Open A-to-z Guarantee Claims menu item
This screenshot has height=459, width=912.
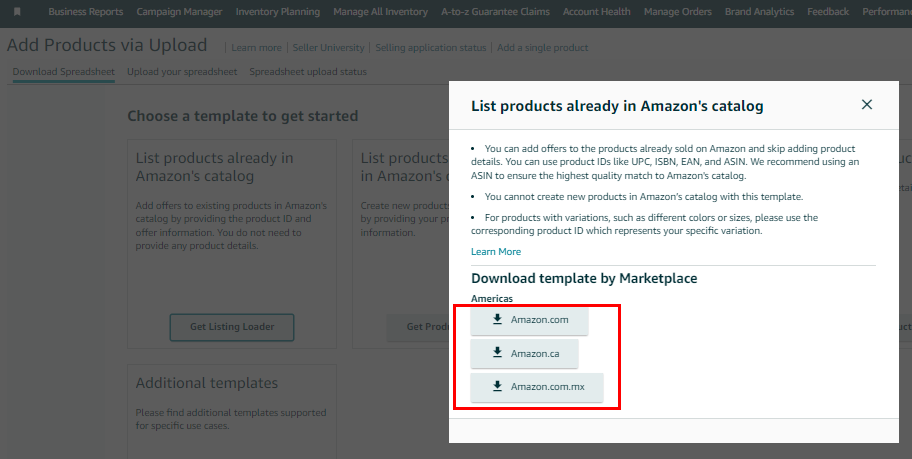click(495, 12)
